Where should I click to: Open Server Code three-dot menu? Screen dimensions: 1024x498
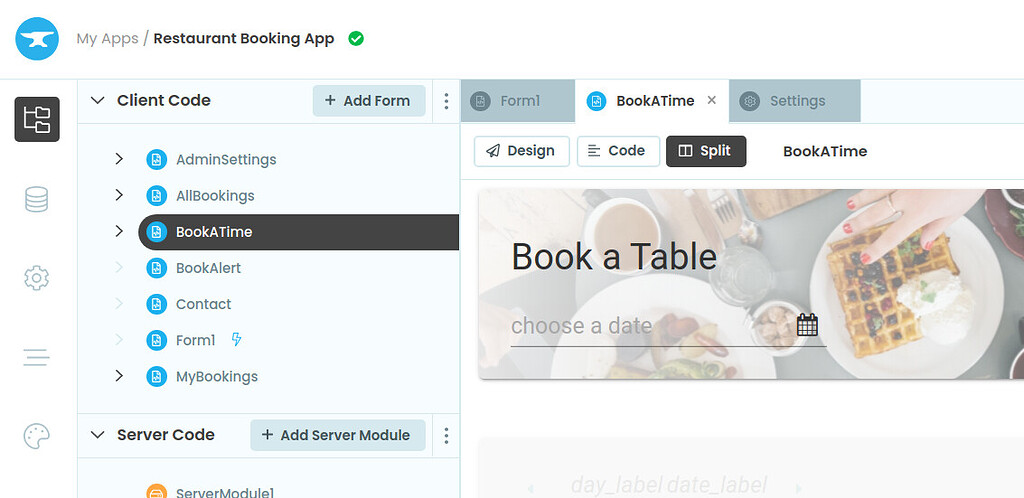coord(446,435)
